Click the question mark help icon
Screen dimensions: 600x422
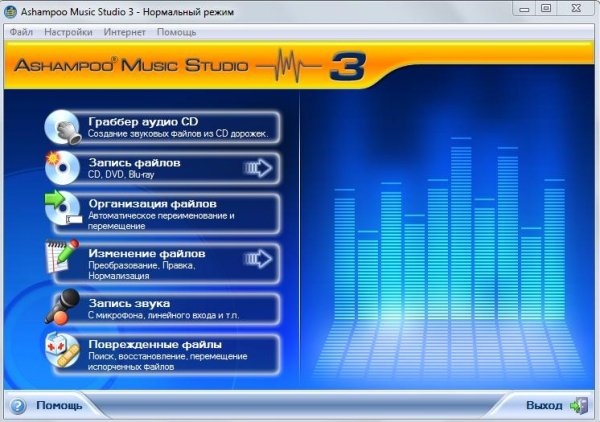tap(18, 406)
